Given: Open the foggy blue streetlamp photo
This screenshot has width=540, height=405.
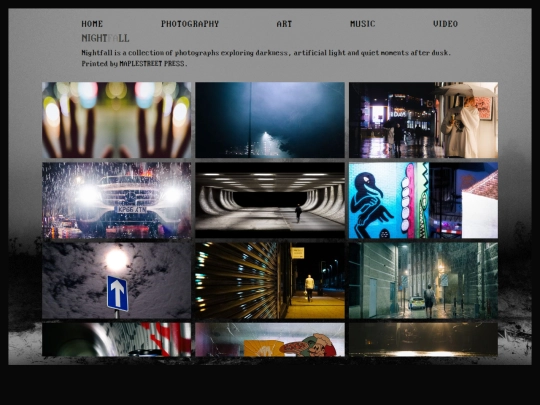Looking at the screenshot, I should tap(270, 120).
